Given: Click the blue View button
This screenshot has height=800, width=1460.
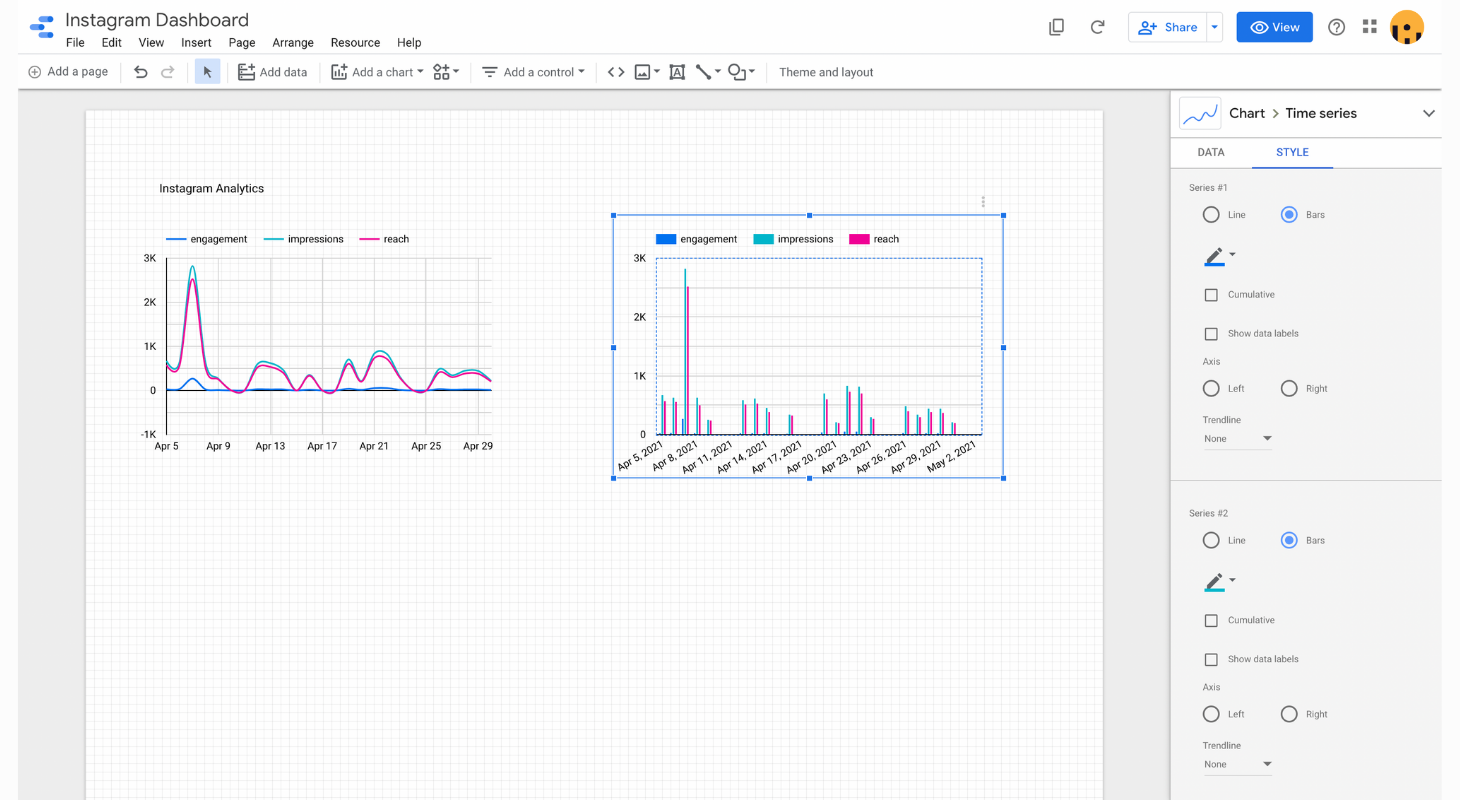Looking at the screenshot, I should click(1274, 27).
